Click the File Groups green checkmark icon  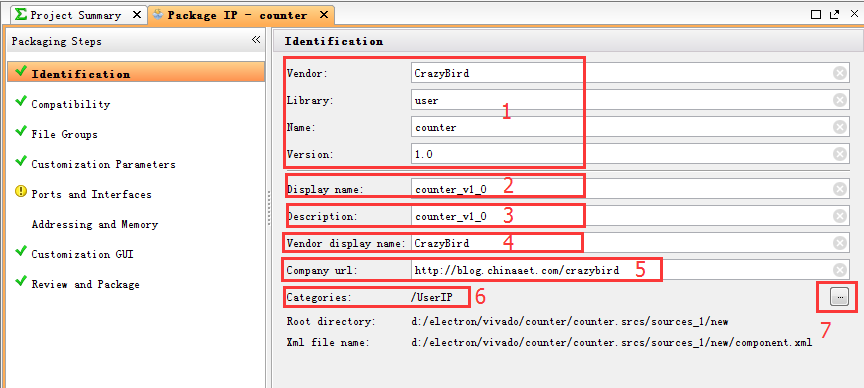tap(21, 131)
